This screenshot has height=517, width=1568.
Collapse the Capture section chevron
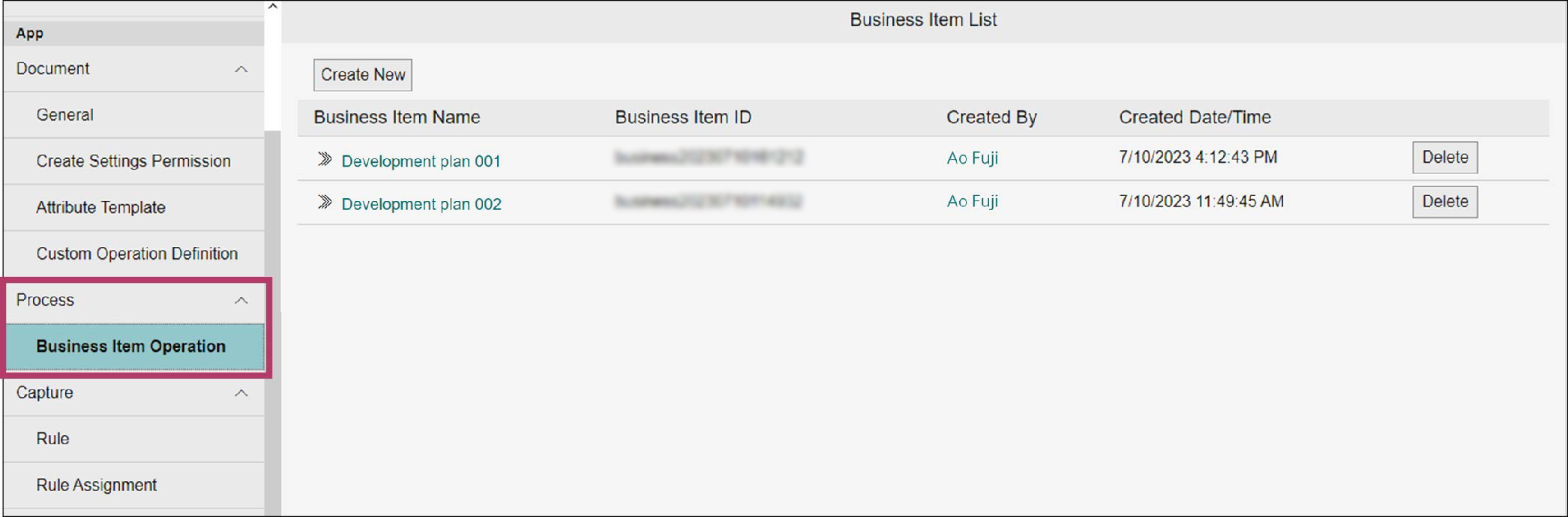[241, 393]
